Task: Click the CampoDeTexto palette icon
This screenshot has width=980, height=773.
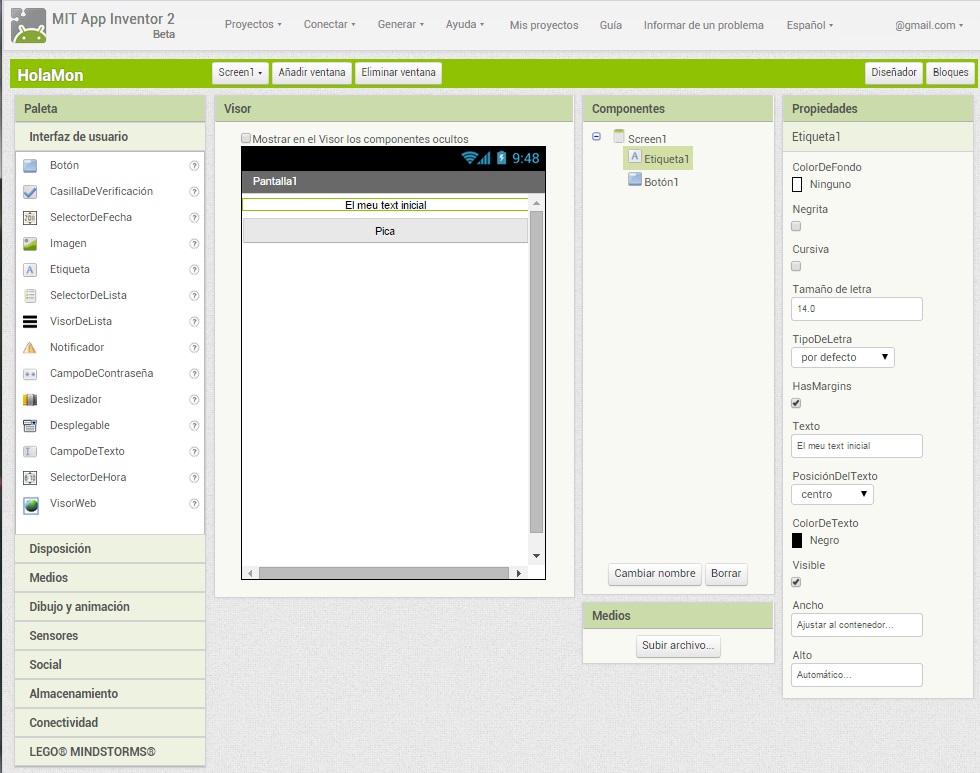Action: (x=30, y=452)
